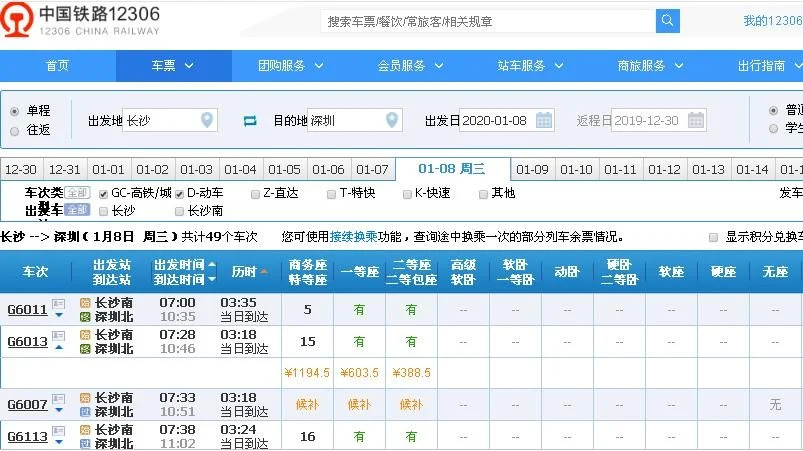Screen dimensions: 803x451
Task: Open the departure date calendar icon
Action: pos(544,120)
